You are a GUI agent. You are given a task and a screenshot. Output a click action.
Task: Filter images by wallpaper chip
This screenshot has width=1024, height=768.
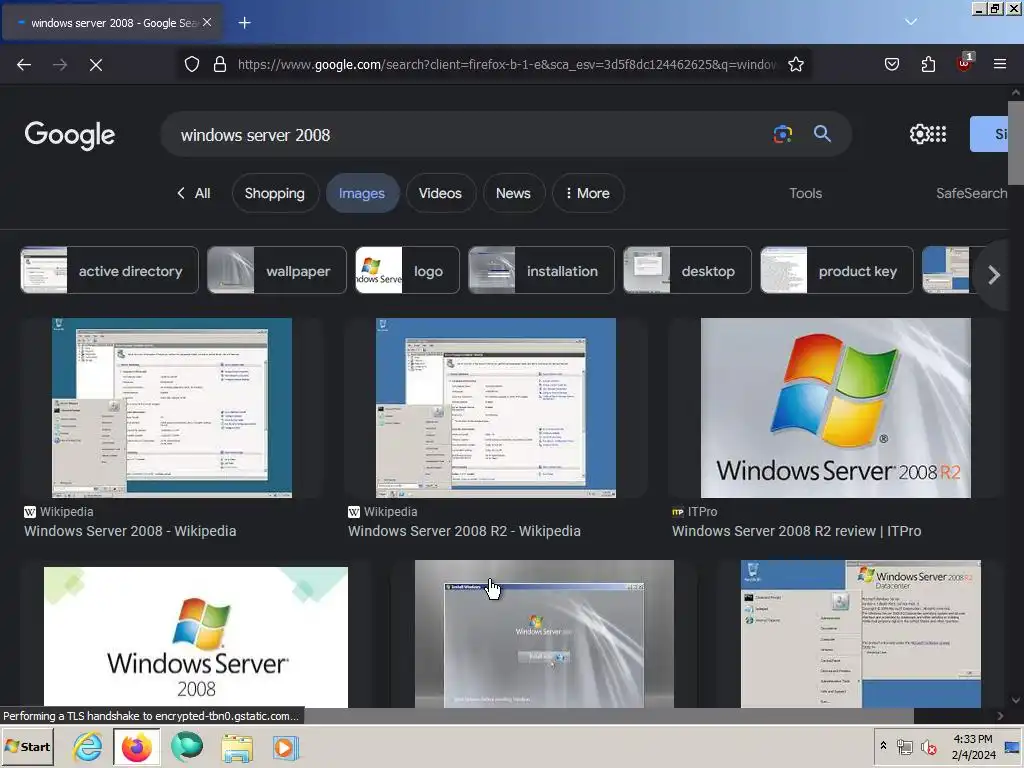point(276,270)
